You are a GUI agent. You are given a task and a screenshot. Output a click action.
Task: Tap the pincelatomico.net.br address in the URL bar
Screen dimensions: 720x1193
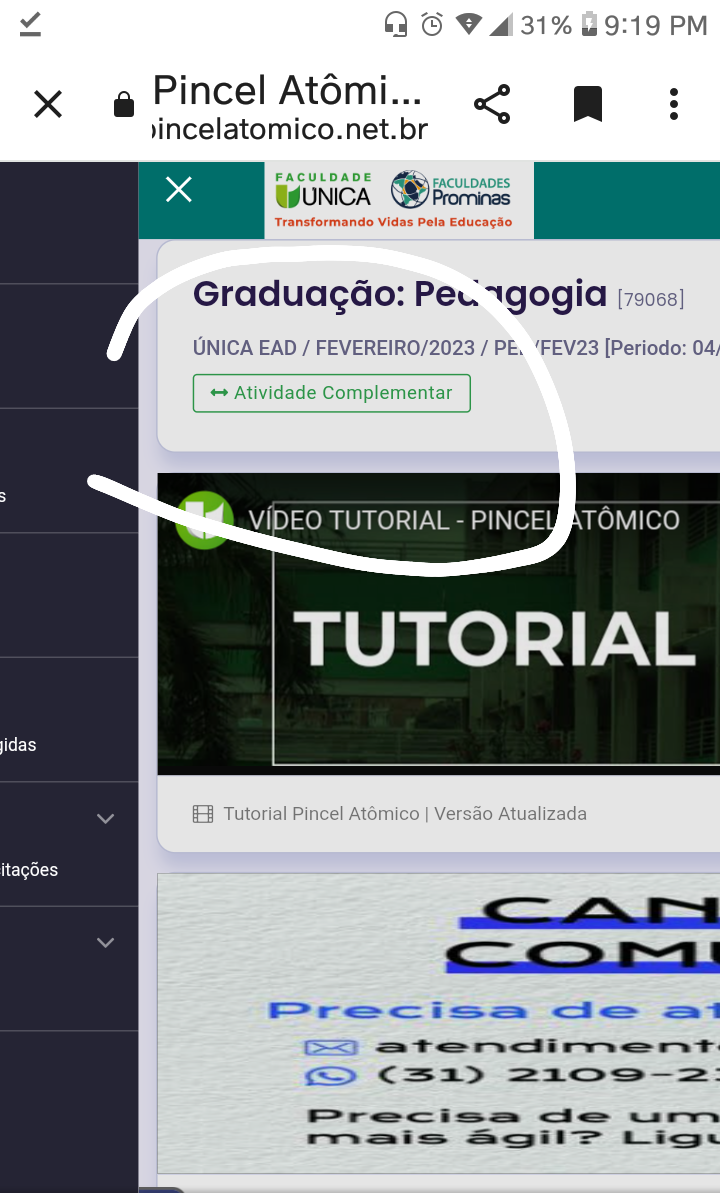tap(288, 129)
